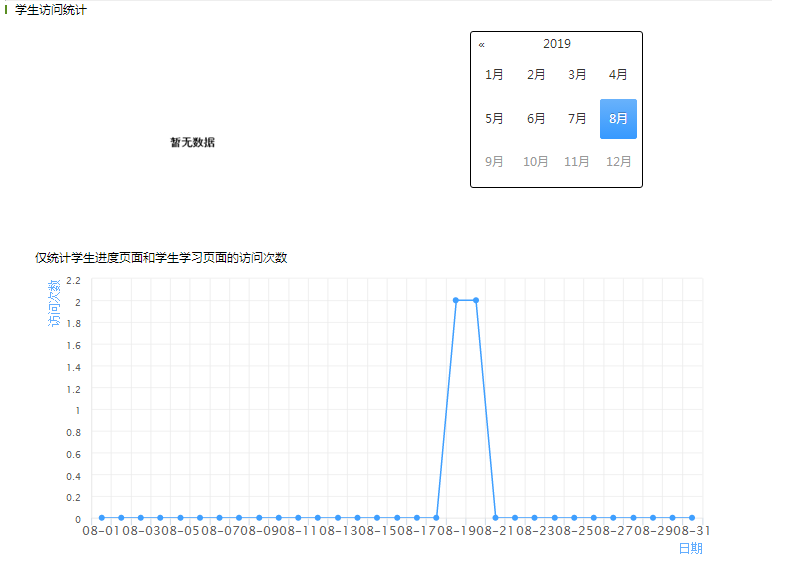Select 5月 in month picker
795x568 pixels.
494,119
